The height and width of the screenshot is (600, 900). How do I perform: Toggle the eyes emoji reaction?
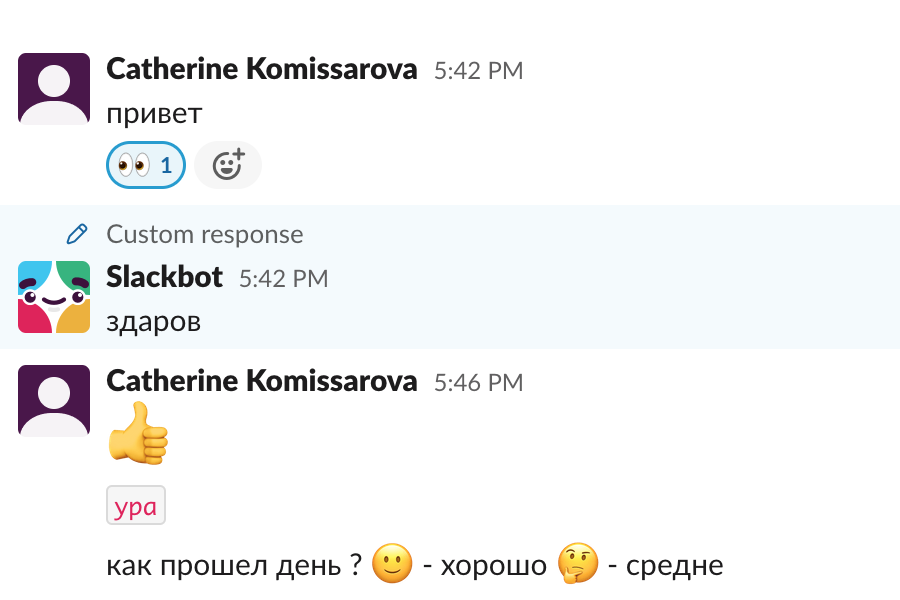(x=145, y=165)
